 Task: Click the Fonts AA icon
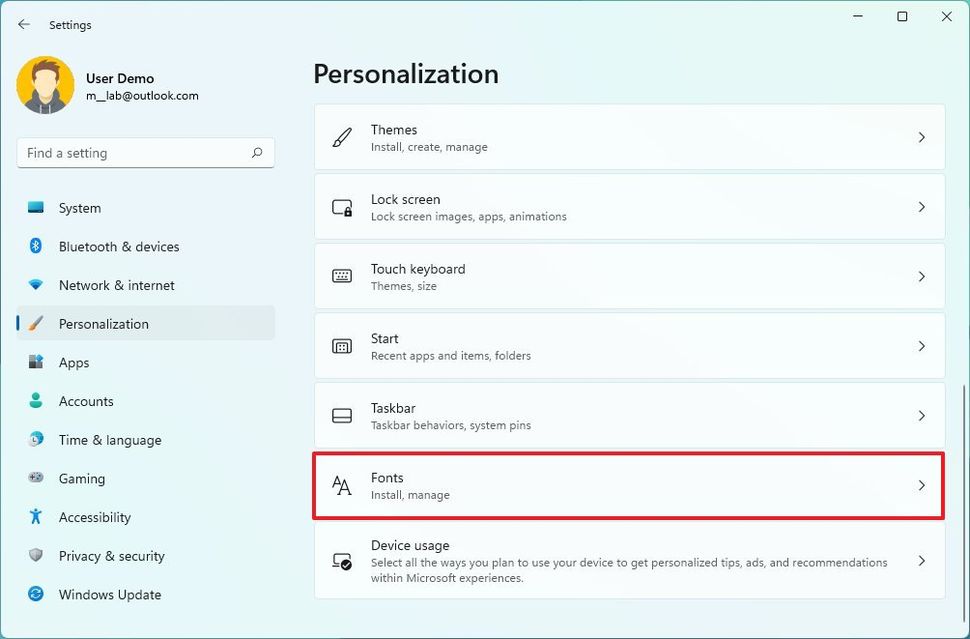click(x=341, y=486)
